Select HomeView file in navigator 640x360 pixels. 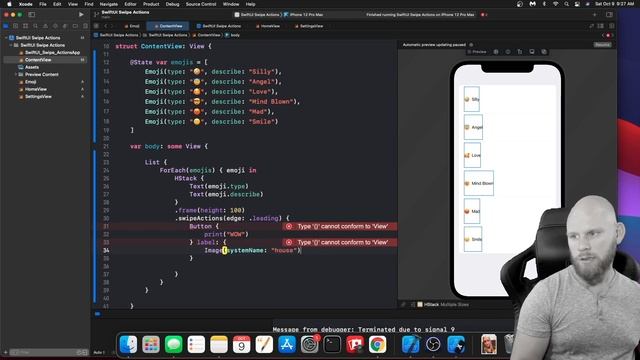[36, 89]
